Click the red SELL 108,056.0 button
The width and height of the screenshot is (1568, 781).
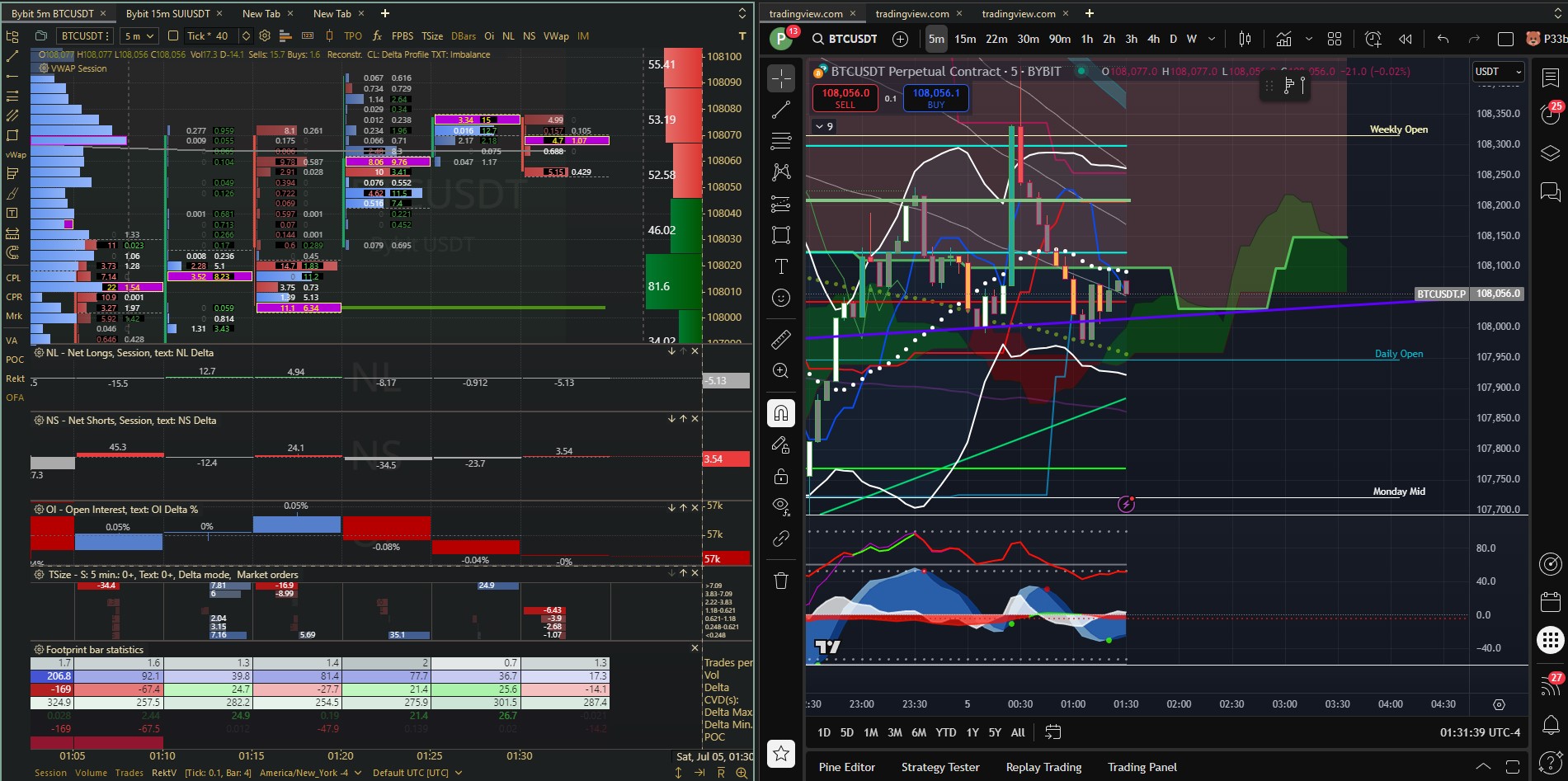click(x=845, y=98)
